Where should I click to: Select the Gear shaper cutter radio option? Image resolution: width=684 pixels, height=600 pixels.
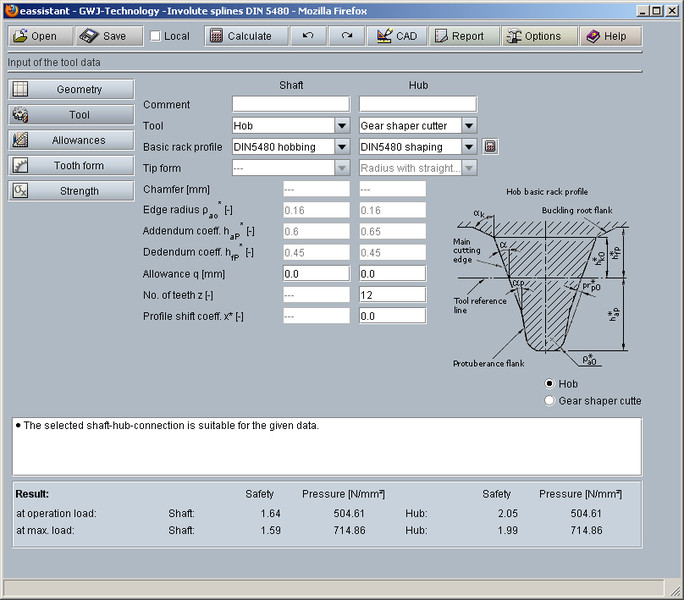coord(549,401)
